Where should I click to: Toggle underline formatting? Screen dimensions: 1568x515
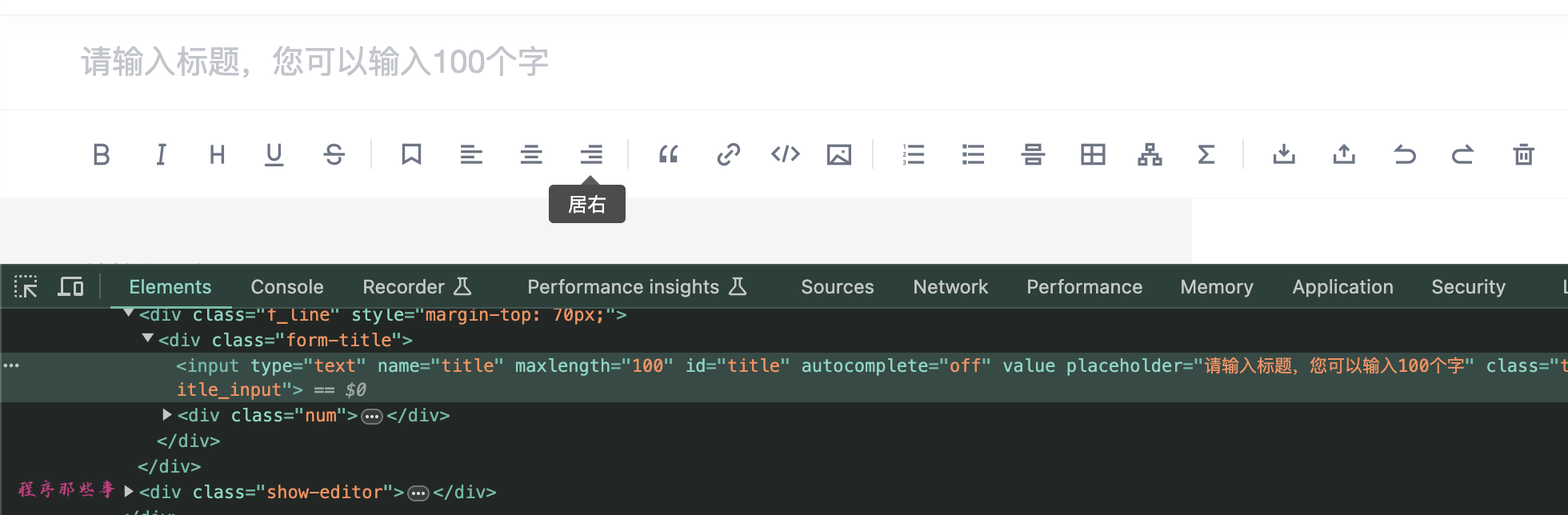tap(274, 154)
